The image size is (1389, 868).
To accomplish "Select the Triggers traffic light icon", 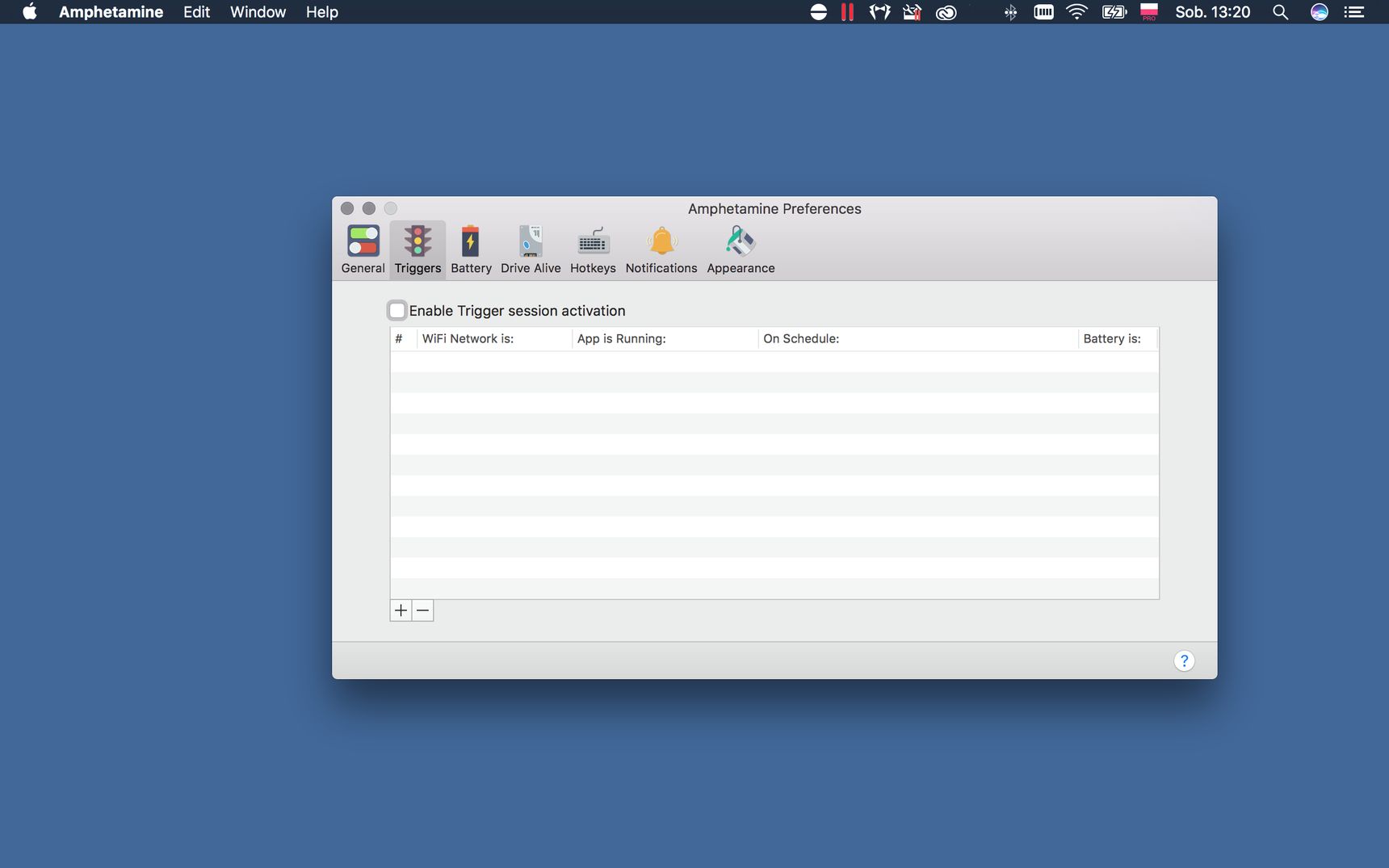I will [x=418, y=241].
